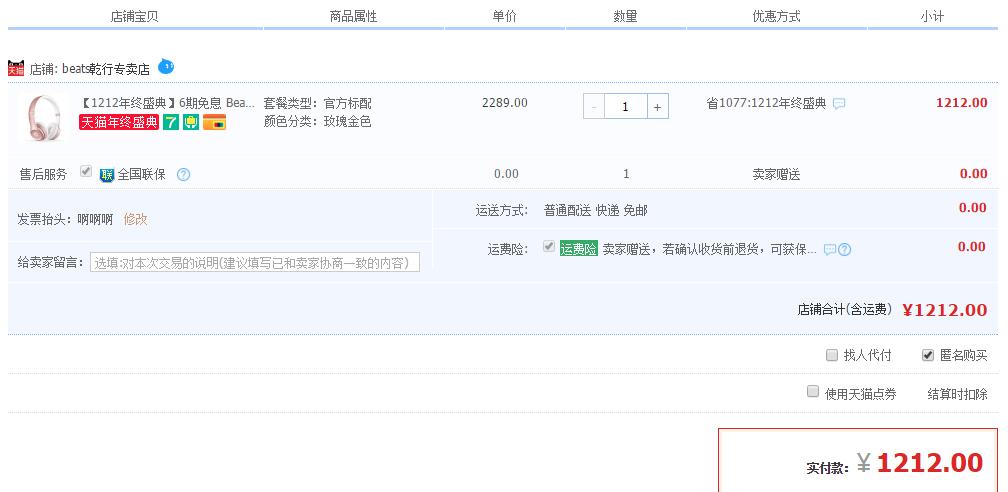The width and height of the screenshot is (1008, 492).
Task: Click the 店铺宝贝 column header
Action: (134, 17)
